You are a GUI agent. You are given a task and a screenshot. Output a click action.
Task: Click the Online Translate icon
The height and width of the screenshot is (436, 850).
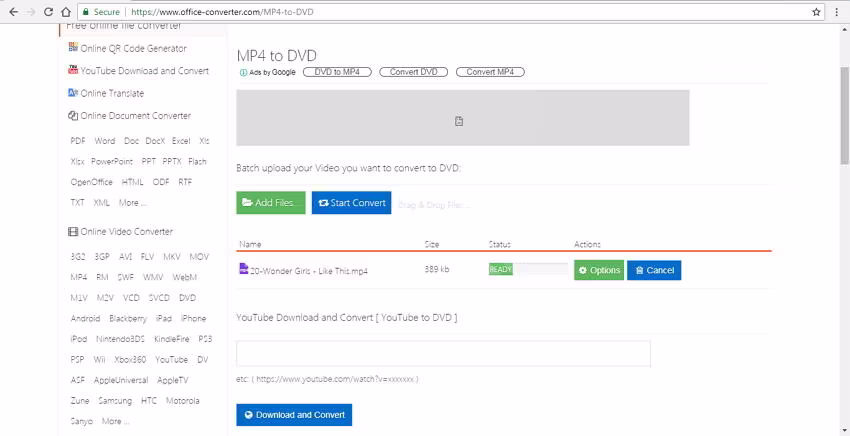[x=73, y=93]
